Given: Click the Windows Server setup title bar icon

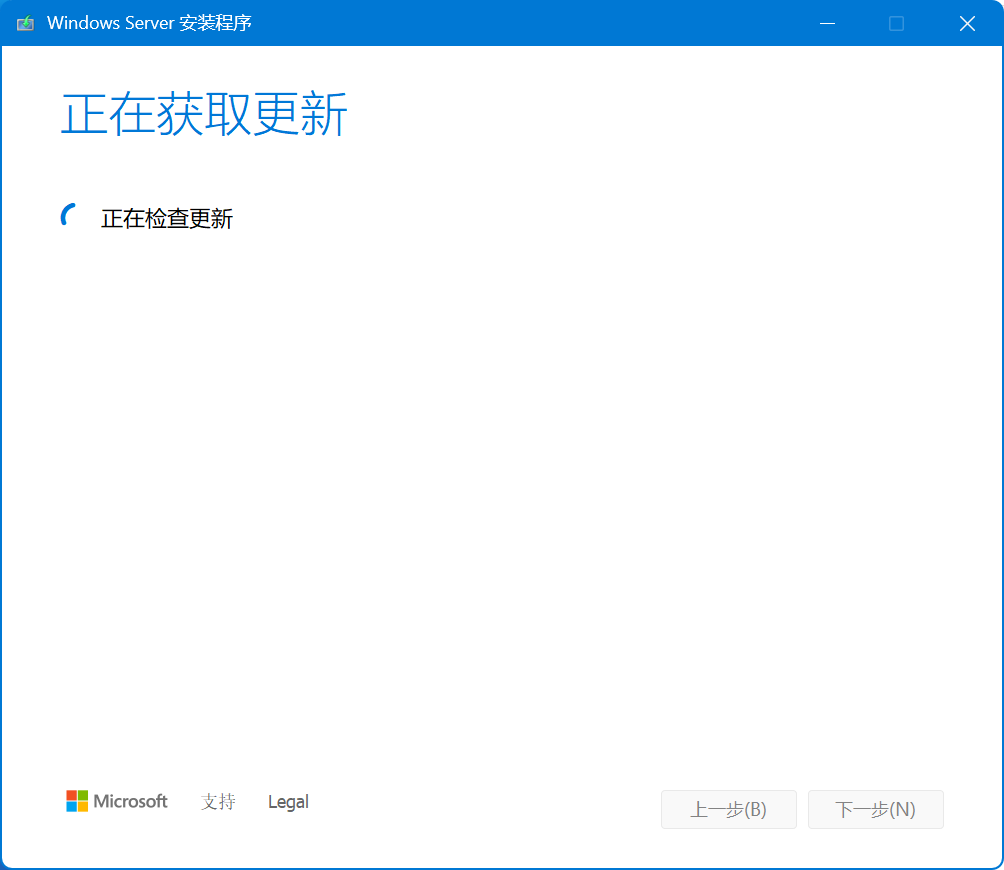Looking at the screenshot, I should 25,24.
